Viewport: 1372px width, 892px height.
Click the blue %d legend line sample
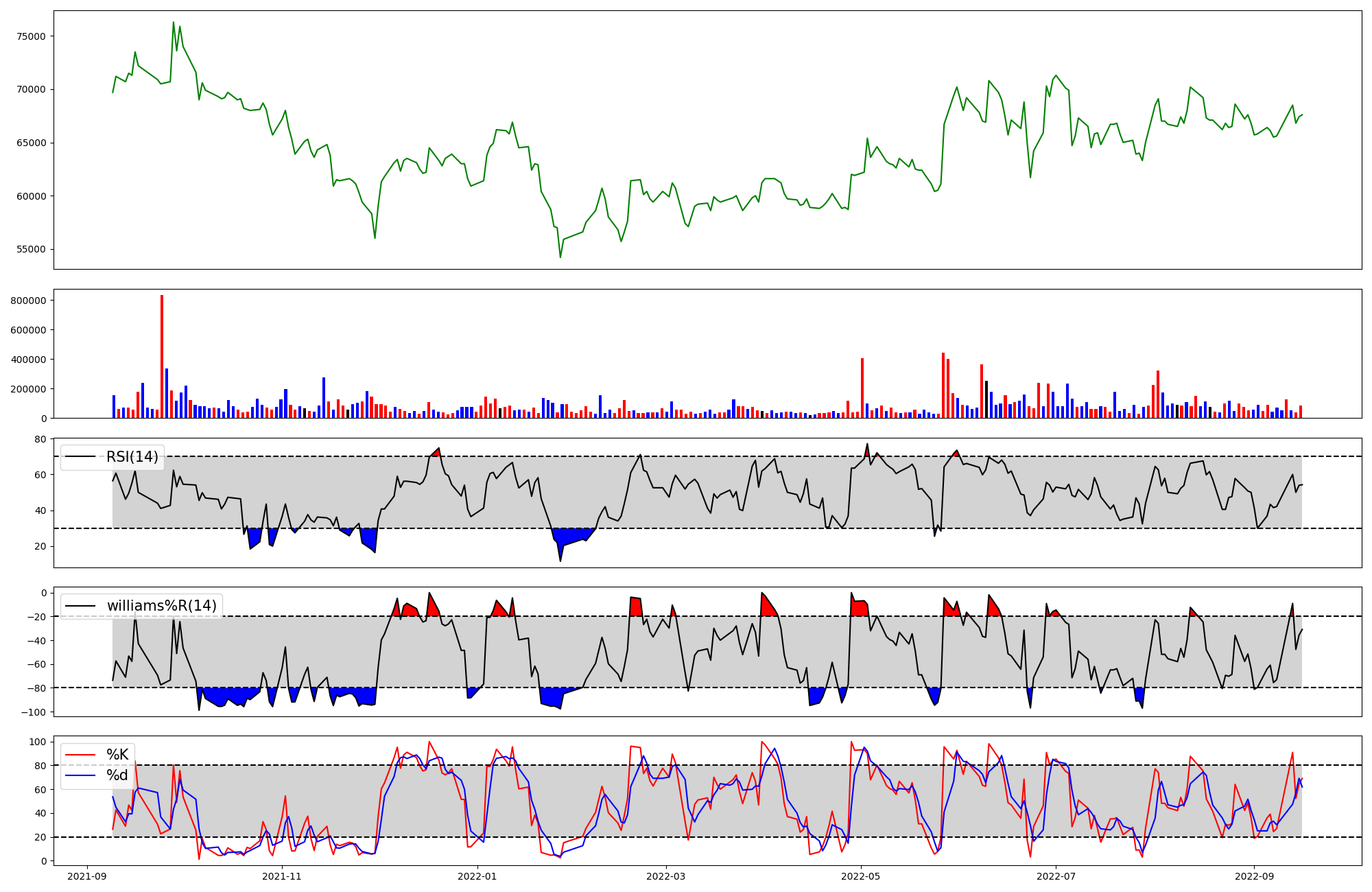coord(80,775)
